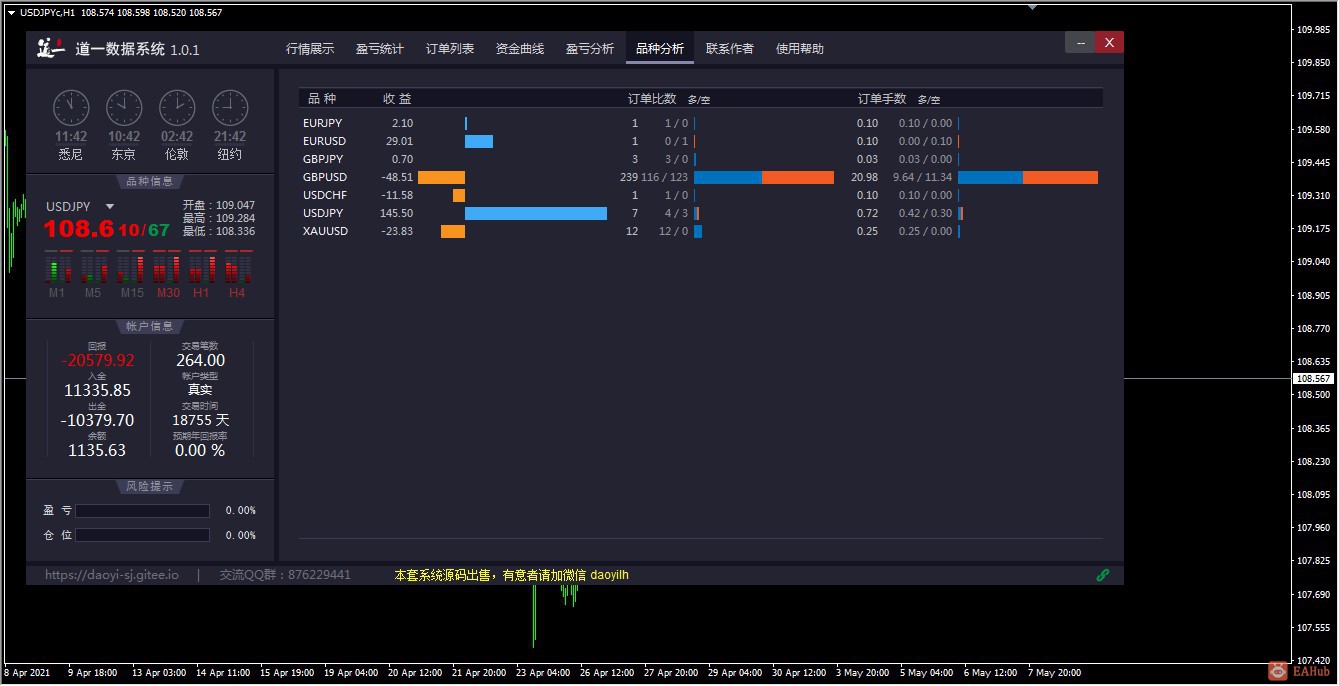Click the yellow source code sale notice

pos(511,575)
